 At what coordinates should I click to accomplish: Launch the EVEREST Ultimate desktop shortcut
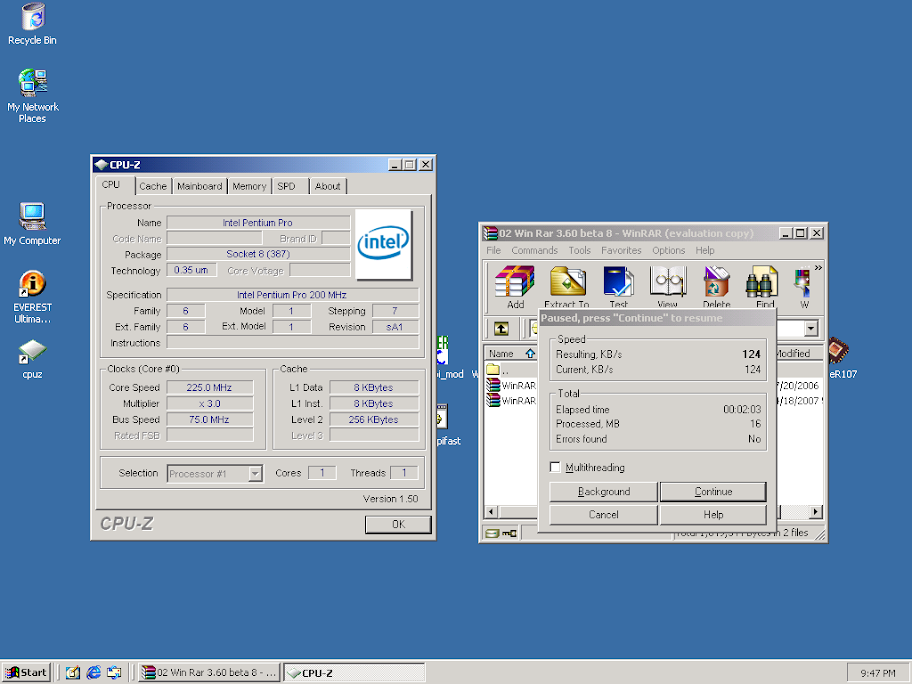point(32,297)
